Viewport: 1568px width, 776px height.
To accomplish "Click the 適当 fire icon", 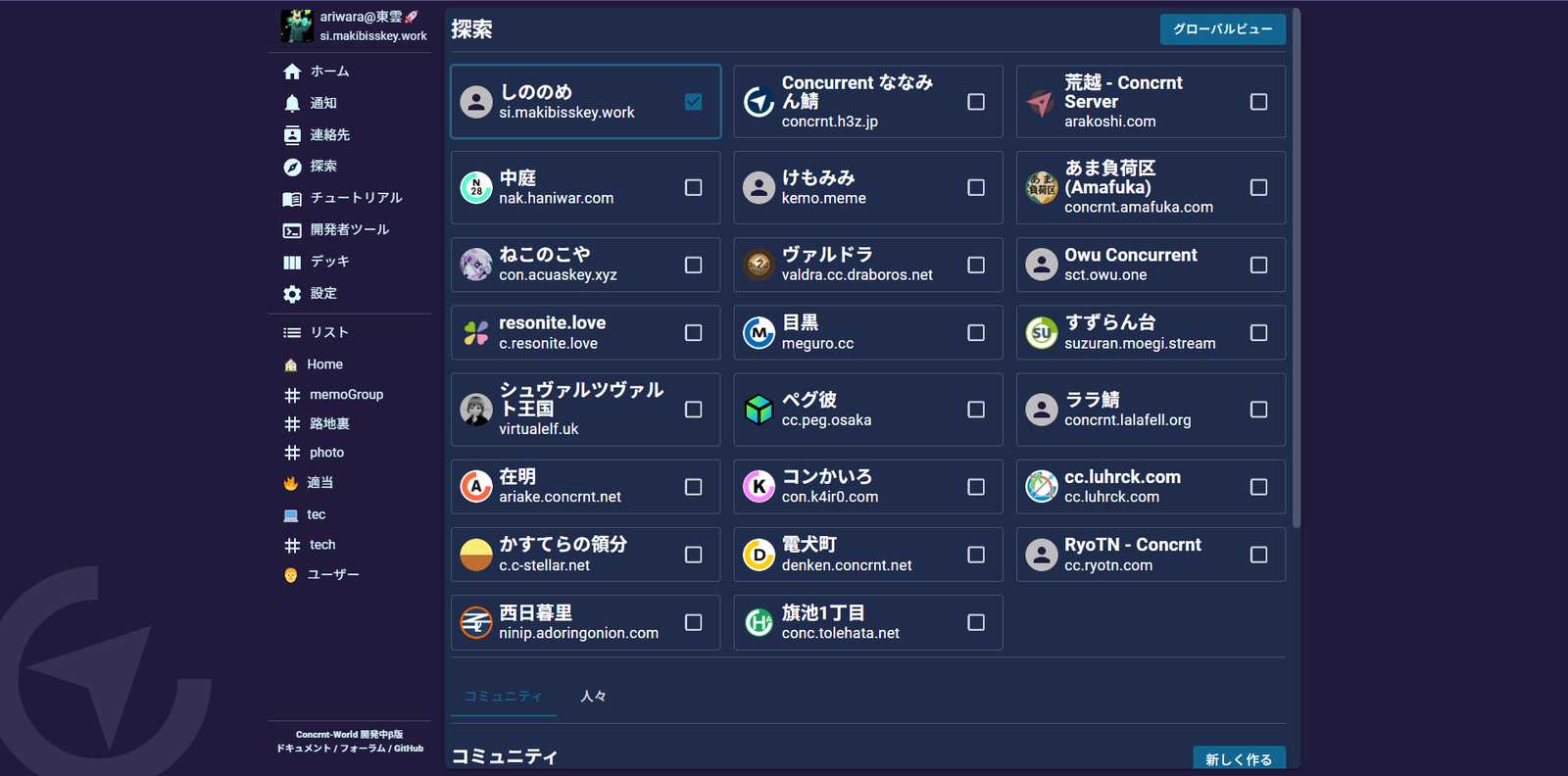I will (290, 483).
